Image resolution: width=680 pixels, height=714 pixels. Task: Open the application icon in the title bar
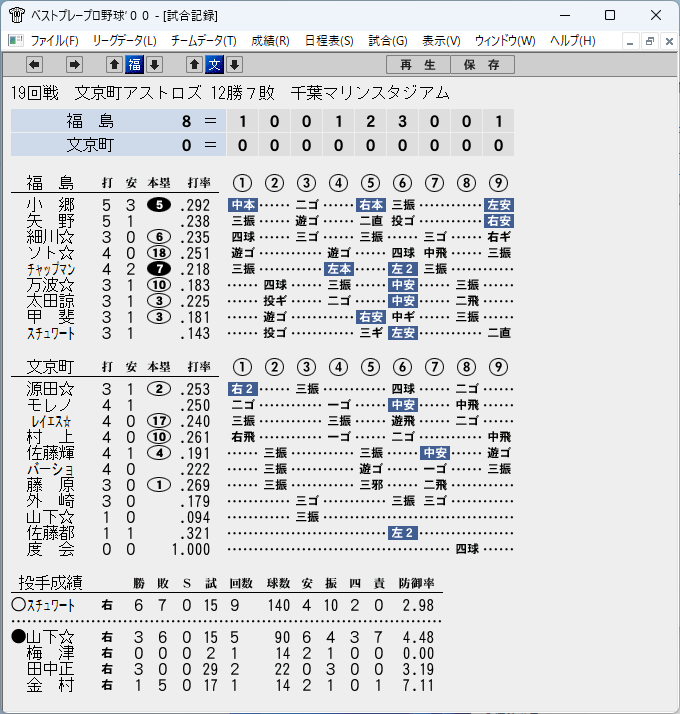(16, 15)
